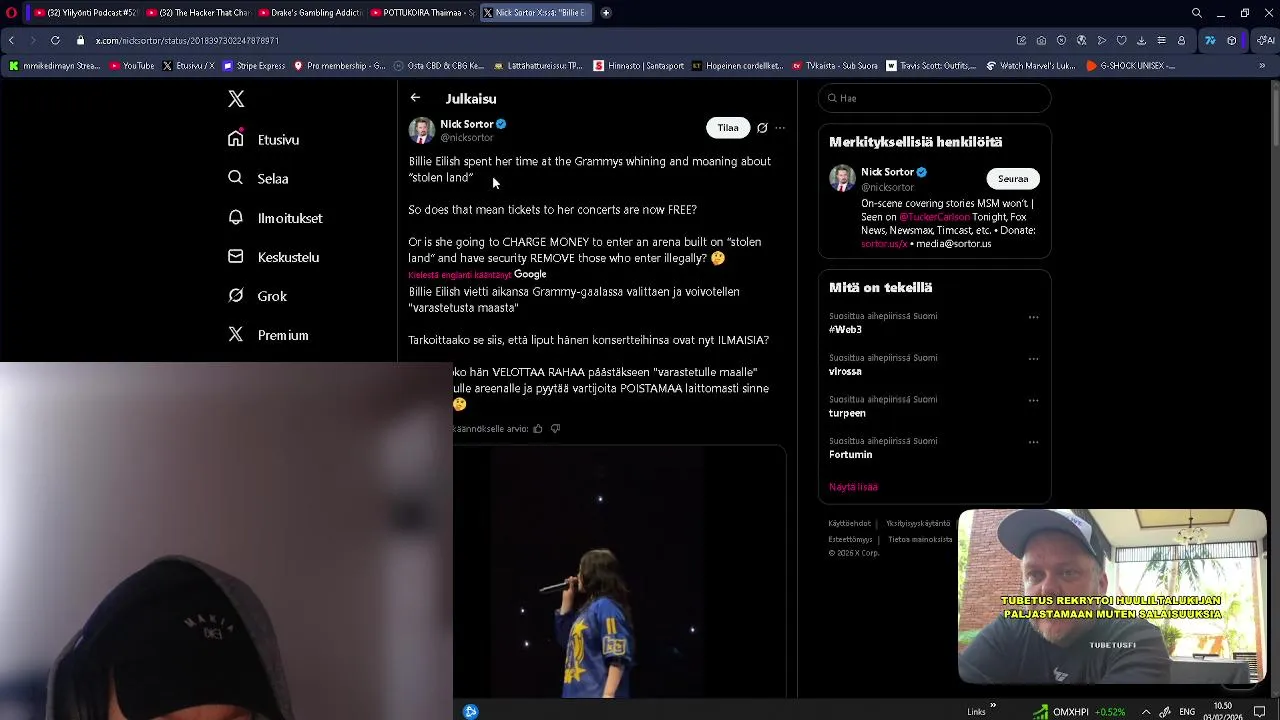
Task: Open more options for virossa trend
Action: [1033, 359]
